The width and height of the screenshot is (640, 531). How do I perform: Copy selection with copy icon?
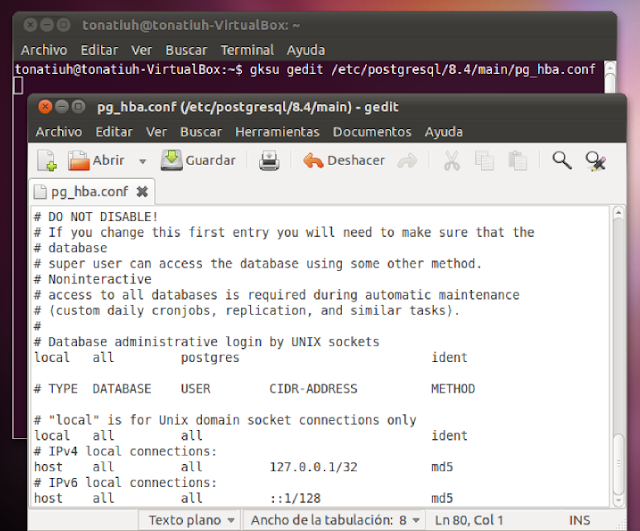(x=484, y=160)
